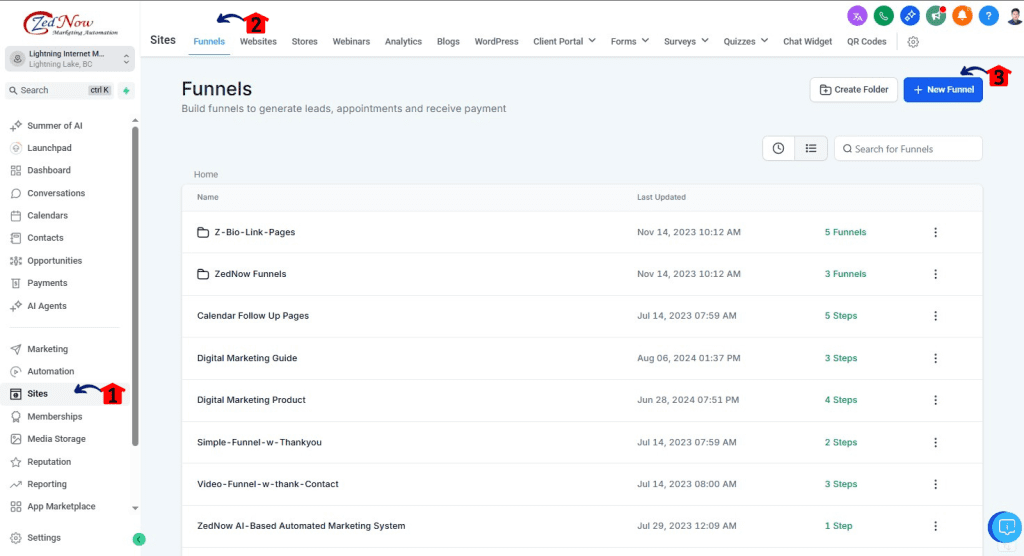Switch to list view icon
Viewport: 1024px width, 556px height.
(811, 148)
